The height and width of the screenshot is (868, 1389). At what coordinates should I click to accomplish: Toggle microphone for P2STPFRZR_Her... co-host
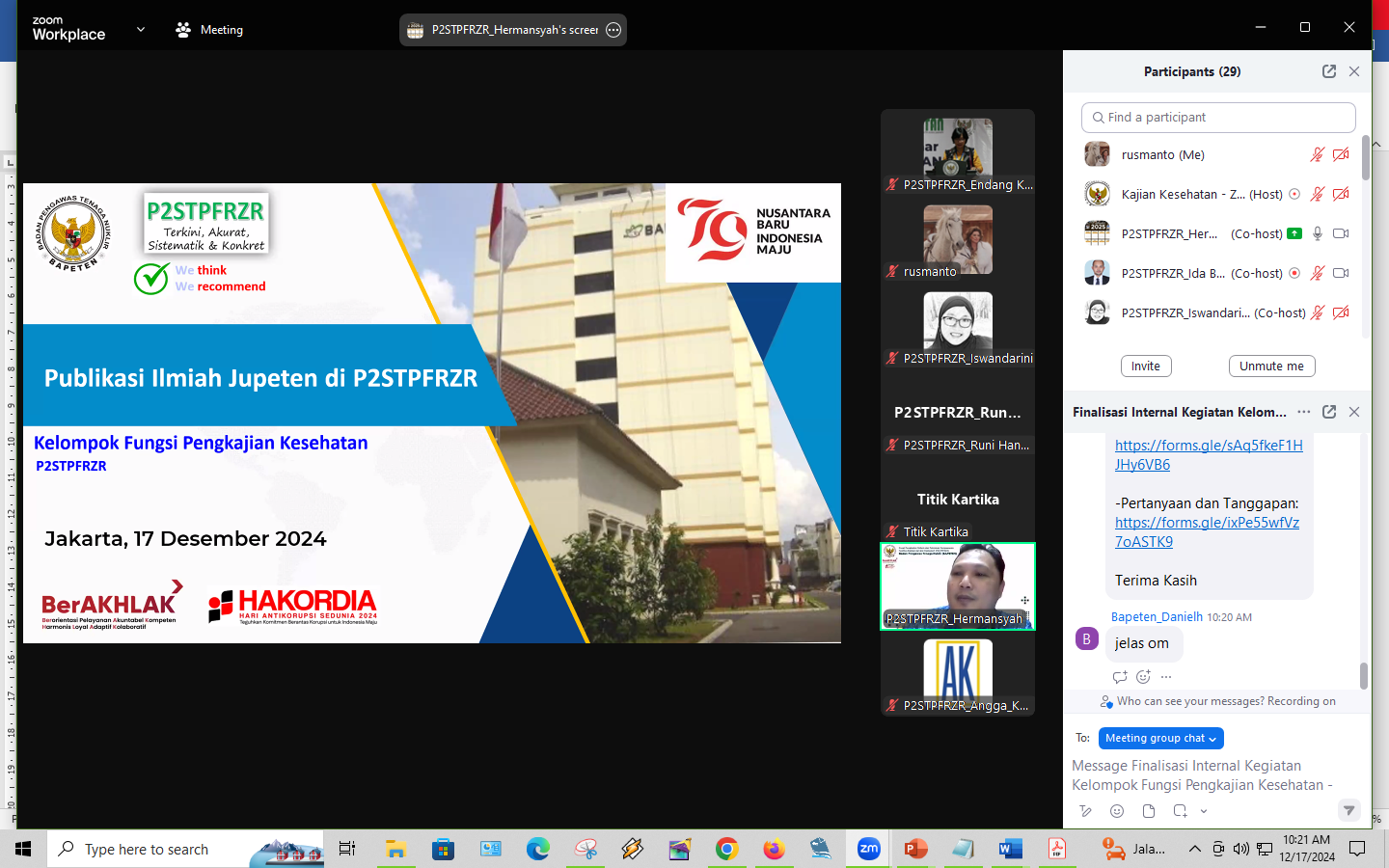(x=1317, y=233)
